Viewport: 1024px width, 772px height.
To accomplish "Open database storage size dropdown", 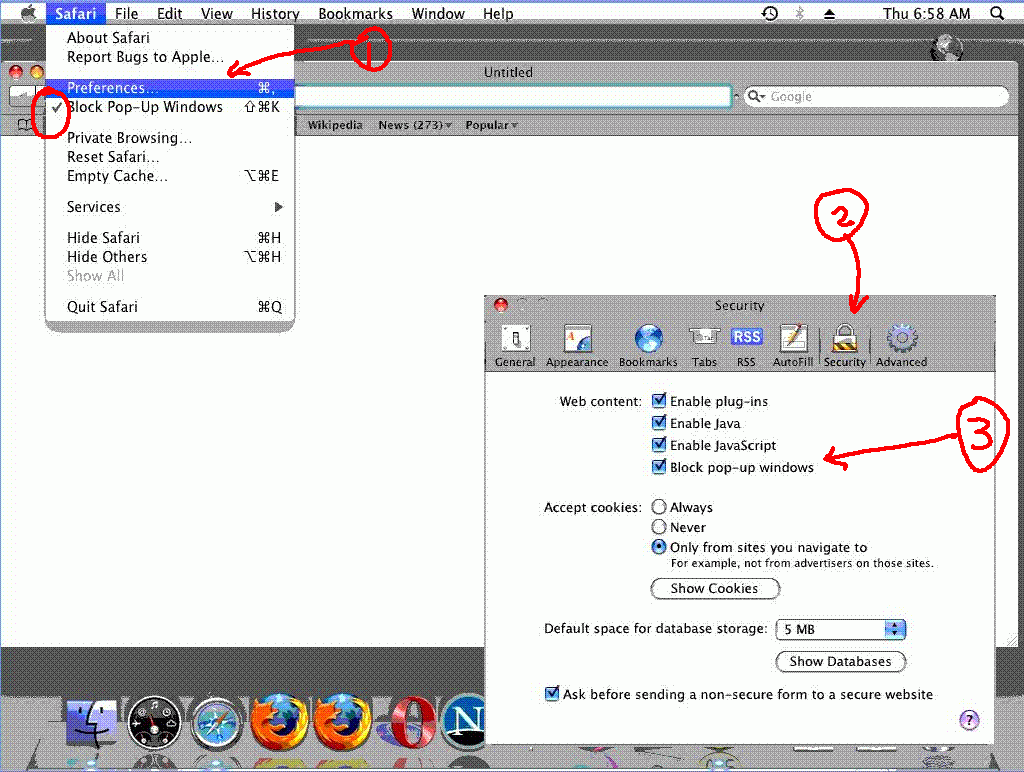I will pyautogui.click(x=840, y=629).
